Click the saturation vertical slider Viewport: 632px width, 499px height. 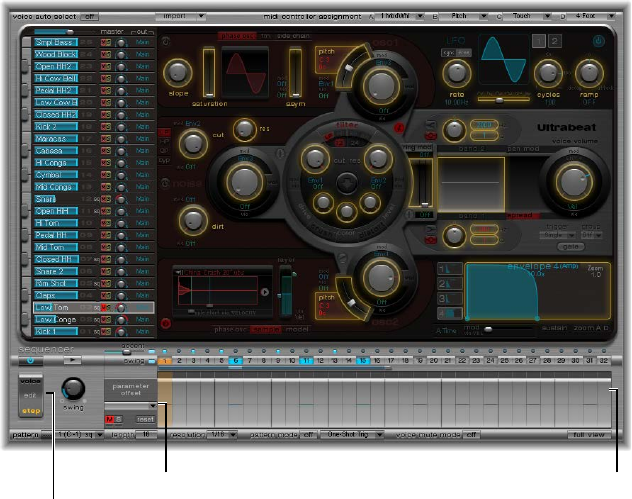pos(209,73)
